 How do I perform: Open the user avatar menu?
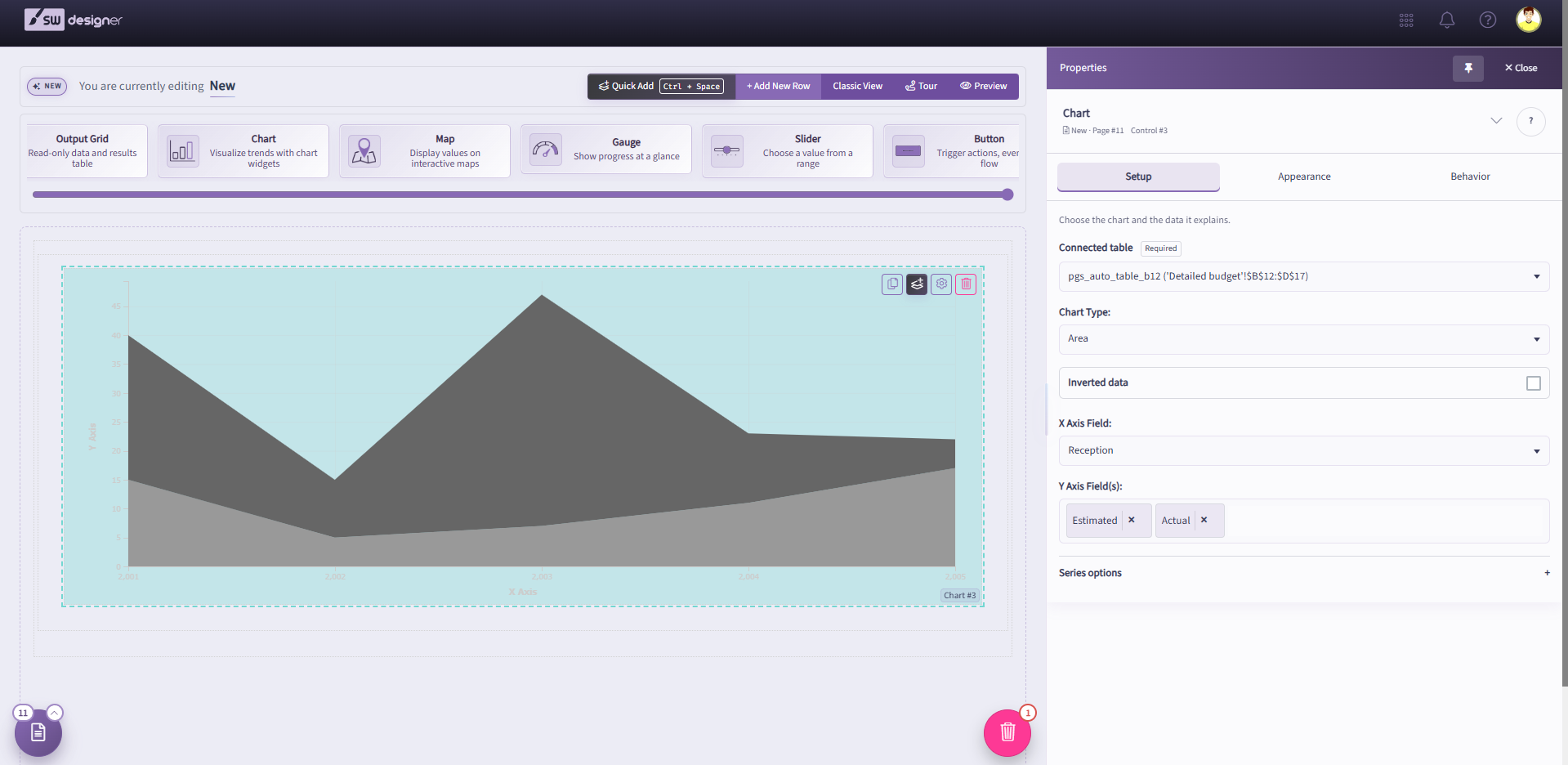[x=1529, y=20]
